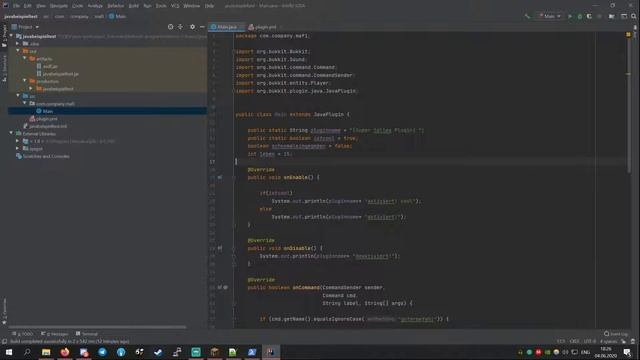Run with Coverage icon in toolbar

click(589, 16)
